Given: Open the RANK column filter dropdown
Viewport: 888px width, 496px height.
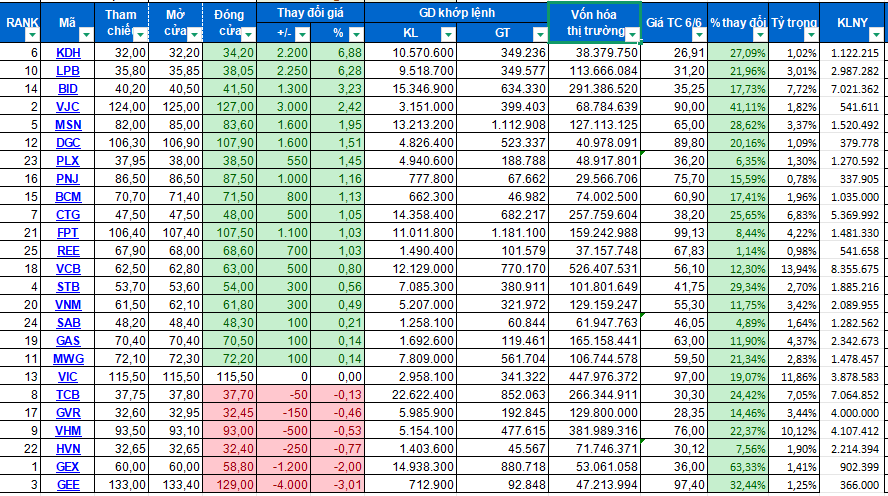Looking at the screenshot, I should [x=32, y=35].
